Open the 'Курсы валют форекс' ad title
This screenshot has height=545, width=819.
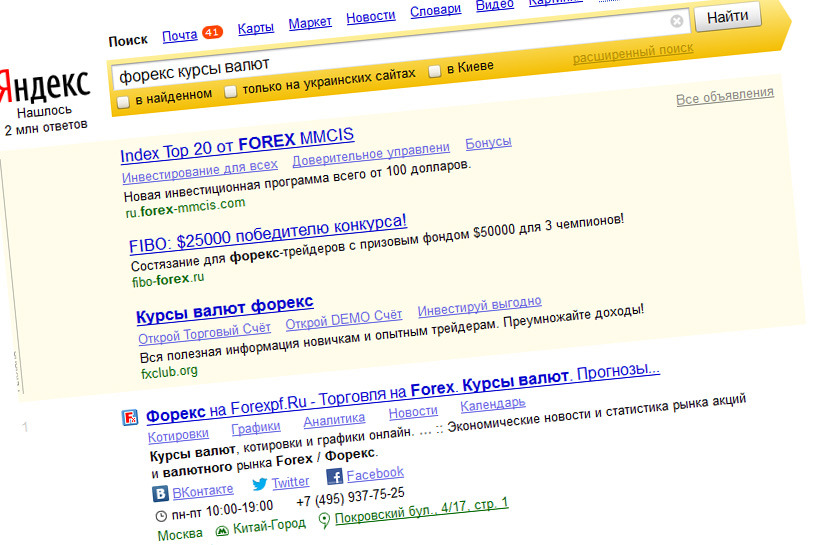pyautogui.click(x=225, y=309)
